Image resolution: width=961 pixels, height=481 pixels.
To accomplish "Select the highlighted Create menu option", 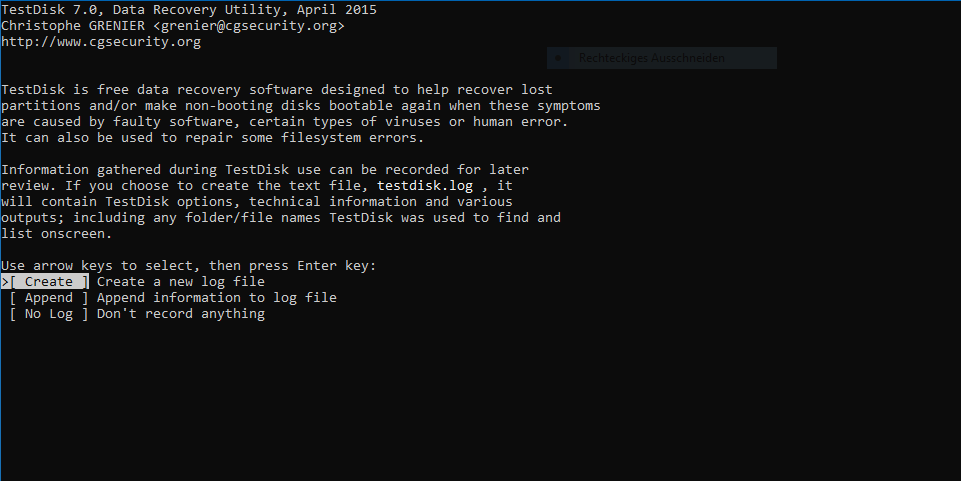I will tap(49, 282).
